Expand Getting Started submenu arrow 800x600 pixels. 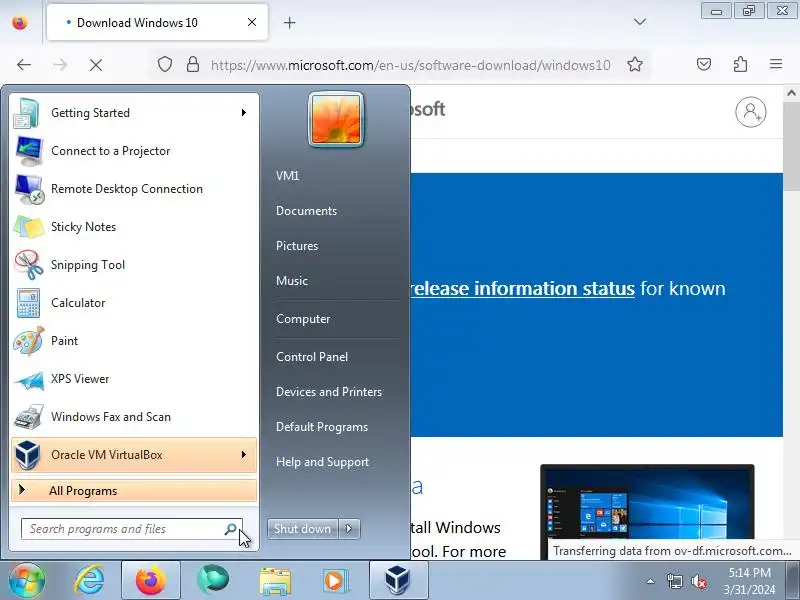coord(244,113)
